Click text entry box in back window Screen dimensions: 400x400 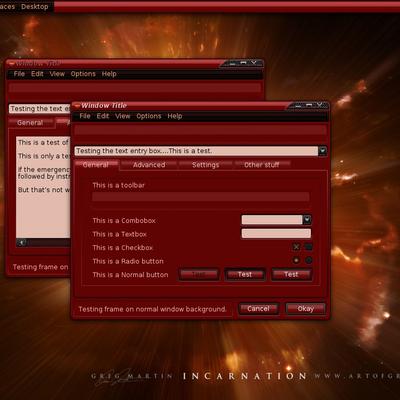[40, 109]
